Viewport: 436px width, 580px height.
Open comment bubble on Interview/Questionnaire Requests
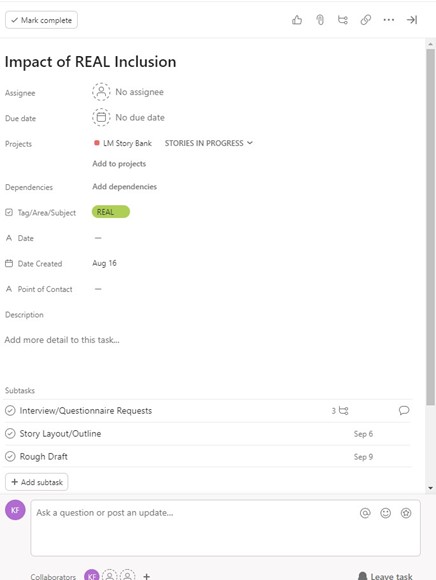(x=404, y=410)
